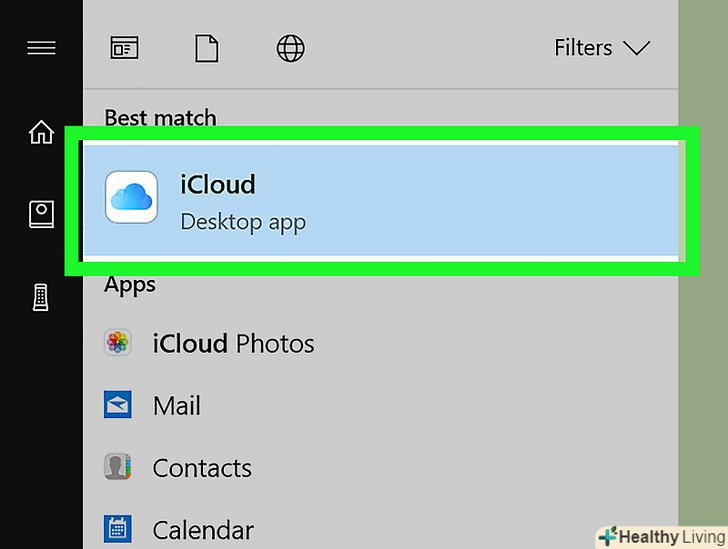Open the hamburger menu in the sidebar

pyautogui.click(x=41, y=47)
